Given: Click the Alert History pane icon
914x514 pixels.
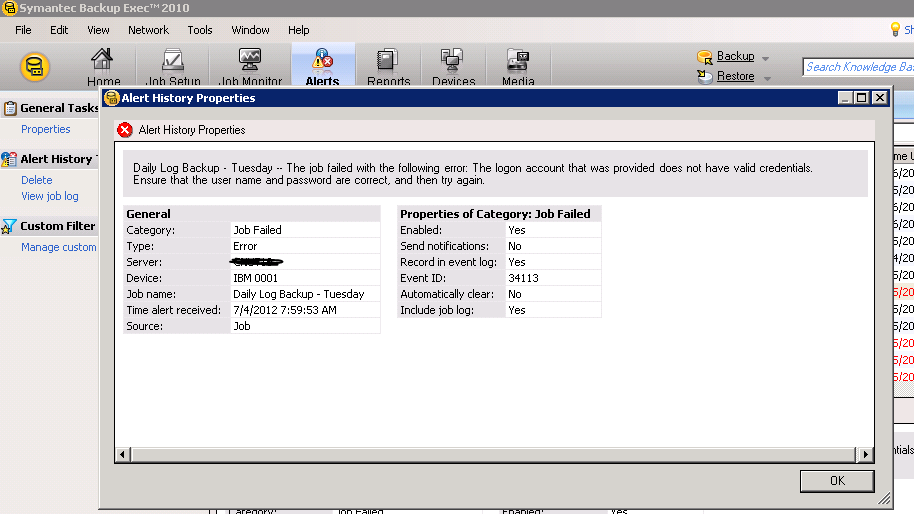Looking at the screenshot, I should (x=9, y=159).
